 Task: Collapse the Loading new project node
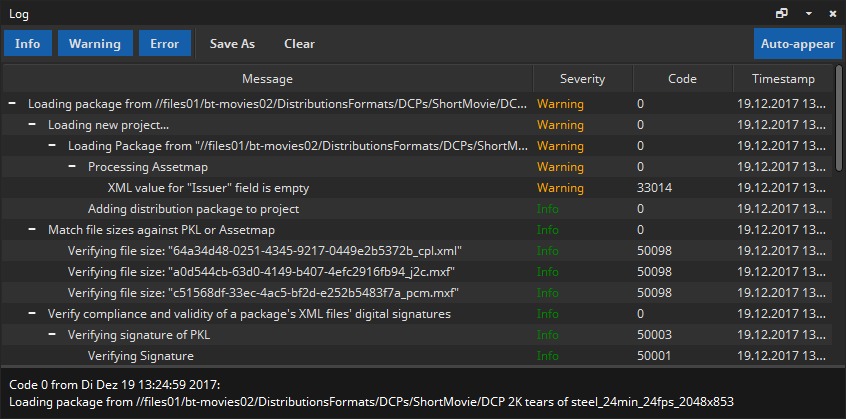(x=32, y=125)
